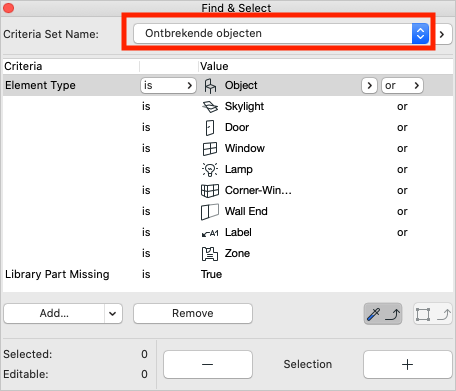Expand the arrow next to criteria set name

tap(442, 34)
